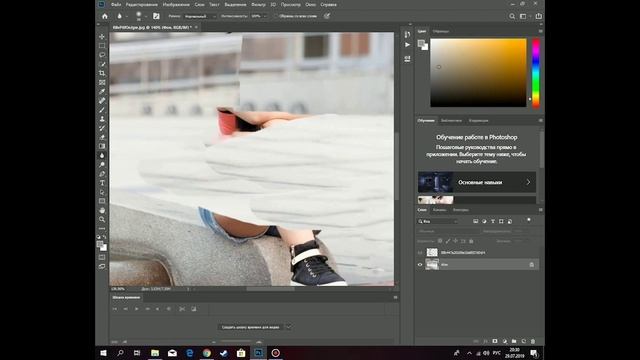The image size is (640, 360).
Task: Toggle adjustment layer filter icon
Action: [484, 221]
